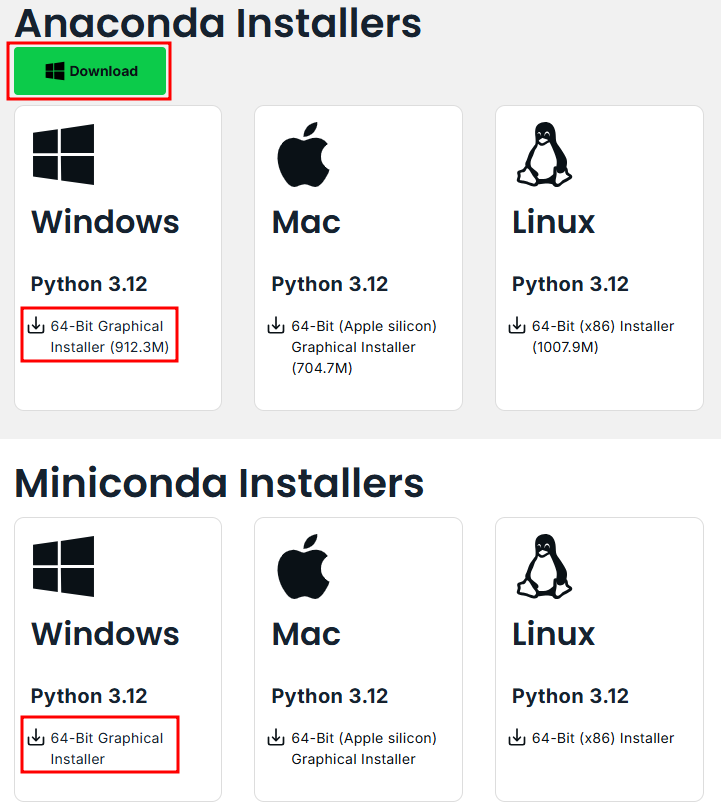The width and height of the screenshot is (721, 807).
Task: Click the green Download button
Action: pyautogui.click(x=90, y=71)
